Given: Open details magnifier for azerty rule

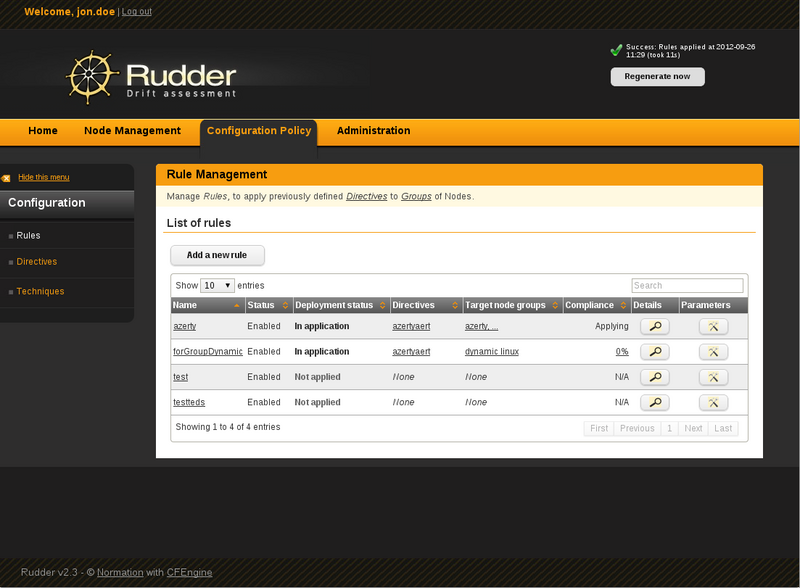Looking at the screenshot, I should pyautogui.click(x=655, y=326).
